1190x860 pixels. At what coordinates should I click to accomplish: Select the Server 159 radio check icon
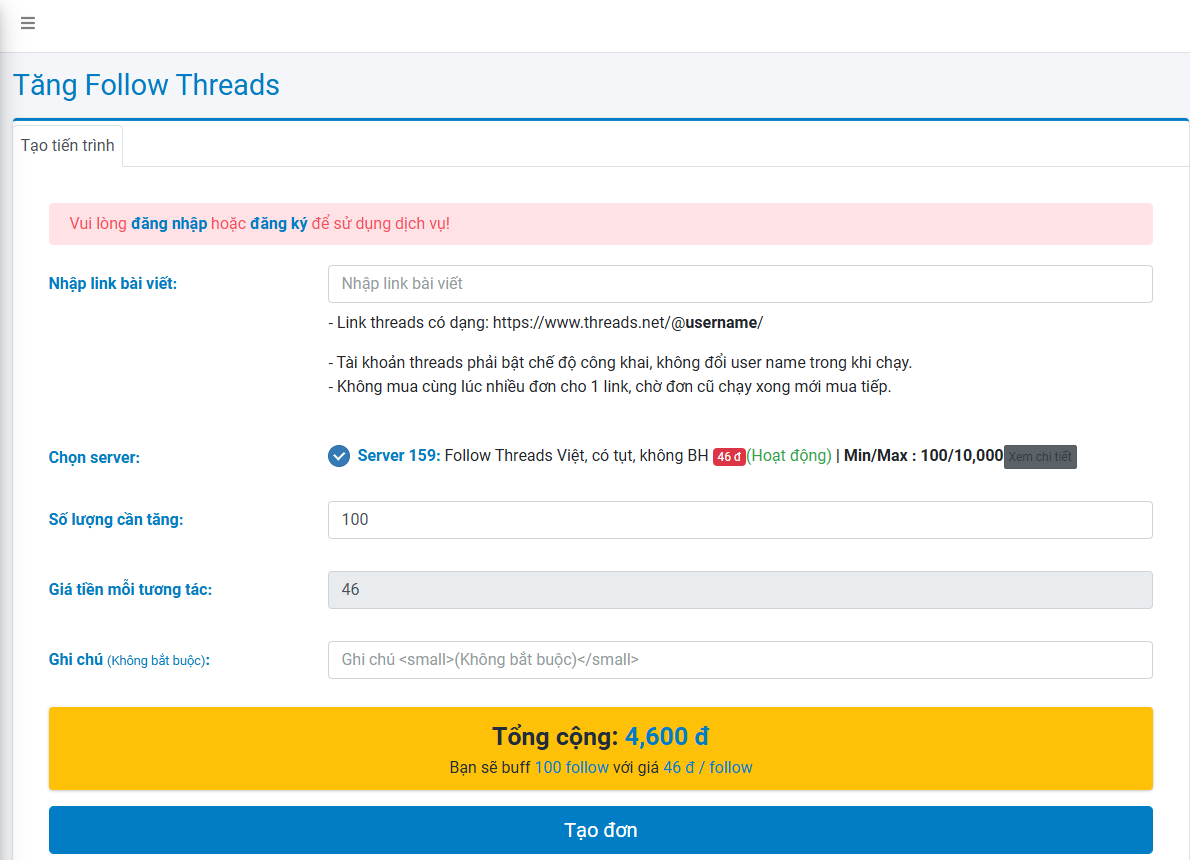(339, 456)
